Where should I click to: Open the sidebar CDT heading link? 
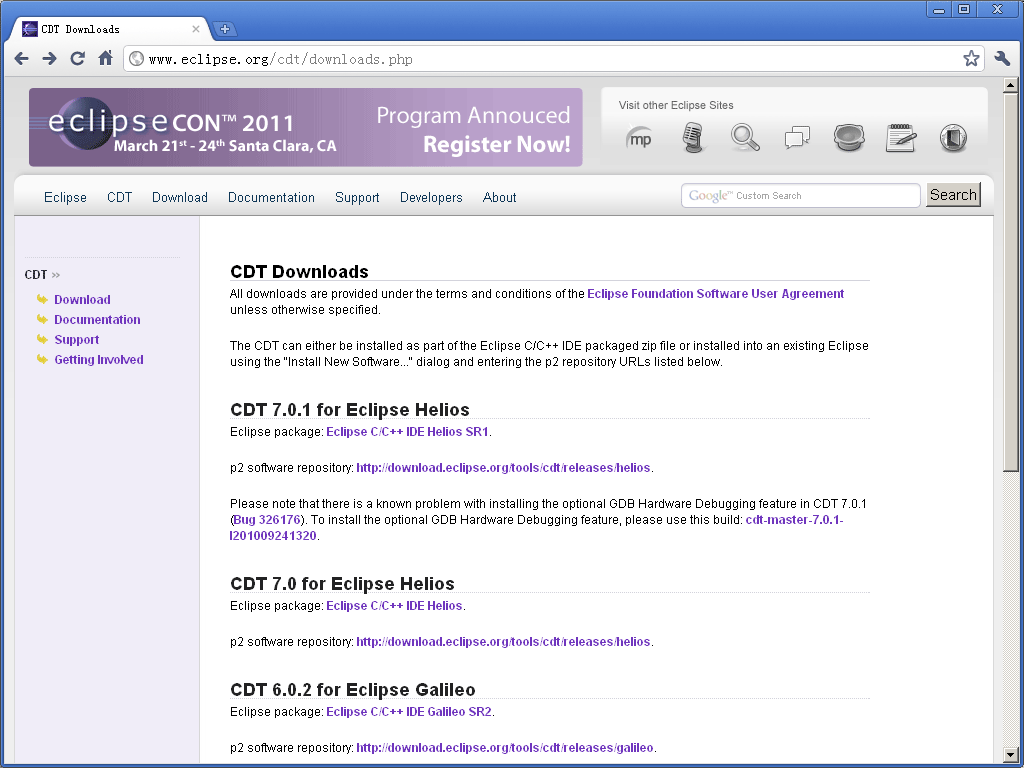click(36, 275)
